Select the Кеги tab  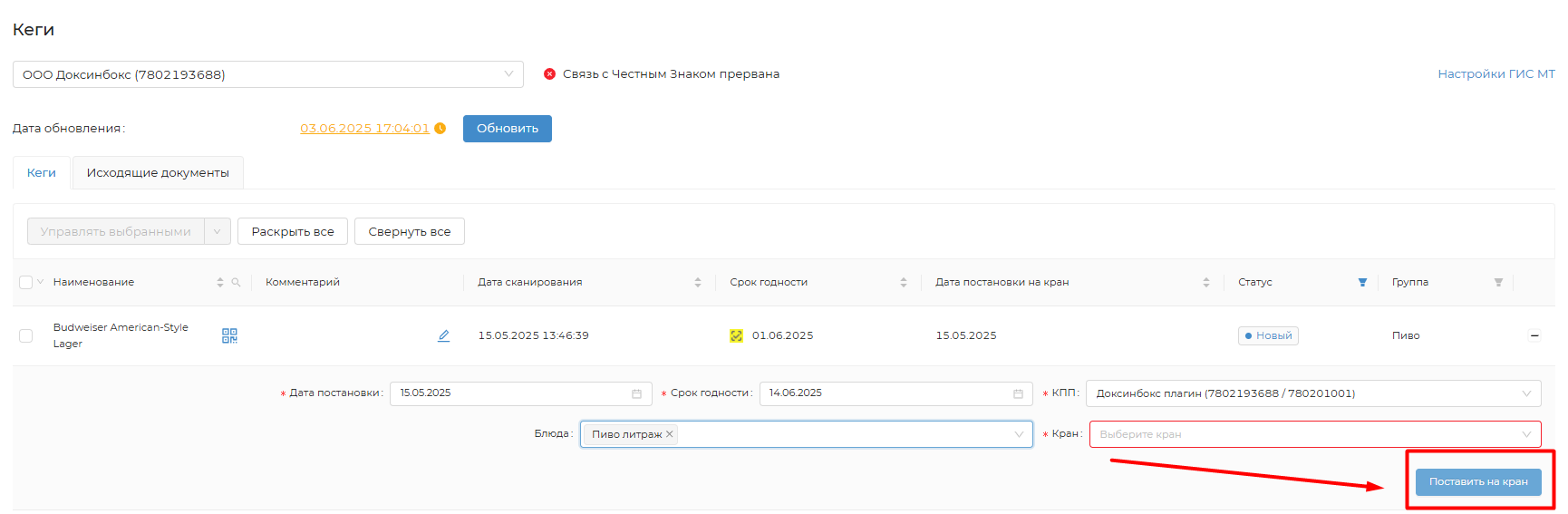[42, 173]
